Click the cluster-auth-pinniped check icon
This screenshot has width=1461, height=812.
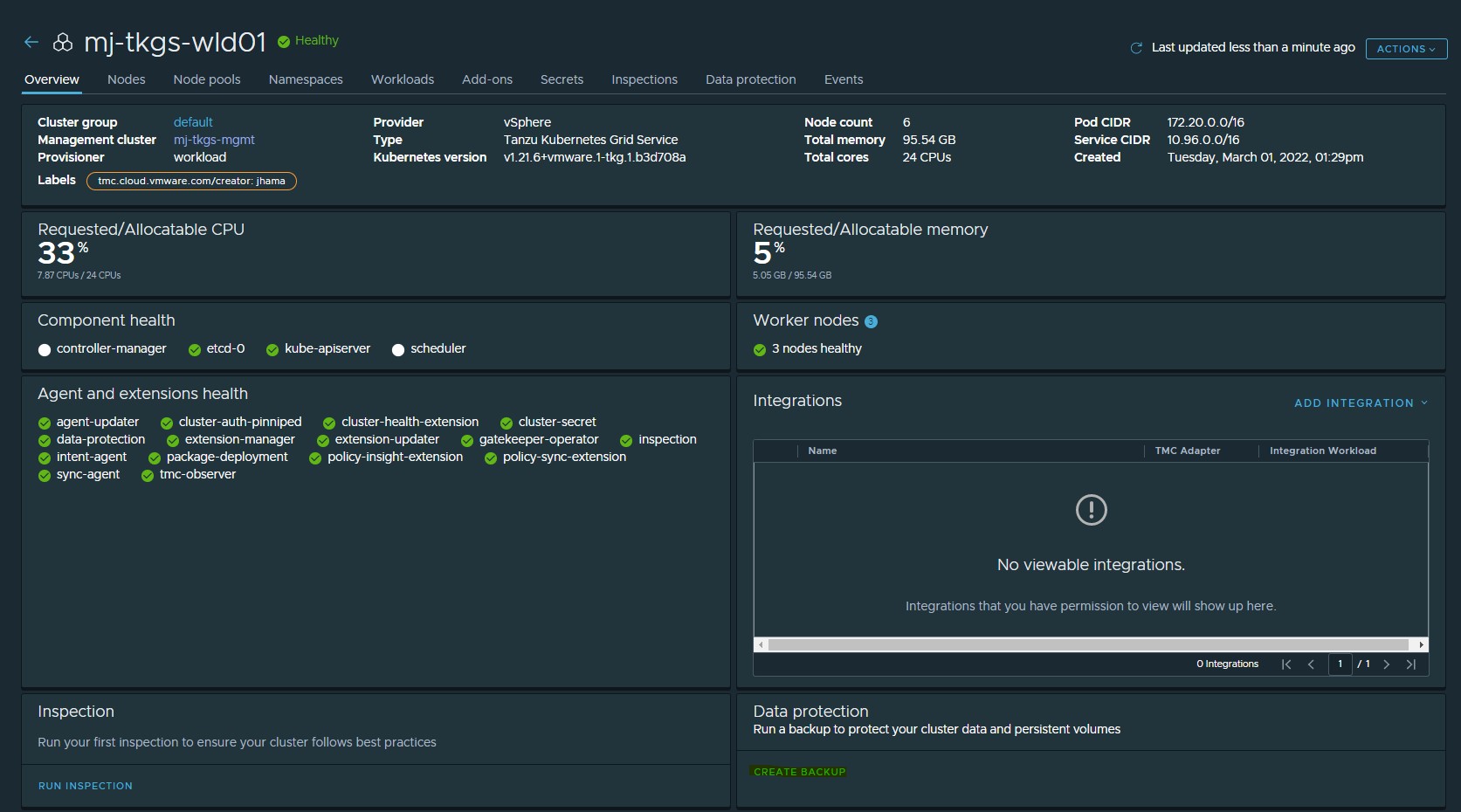[x=167, y=423]
